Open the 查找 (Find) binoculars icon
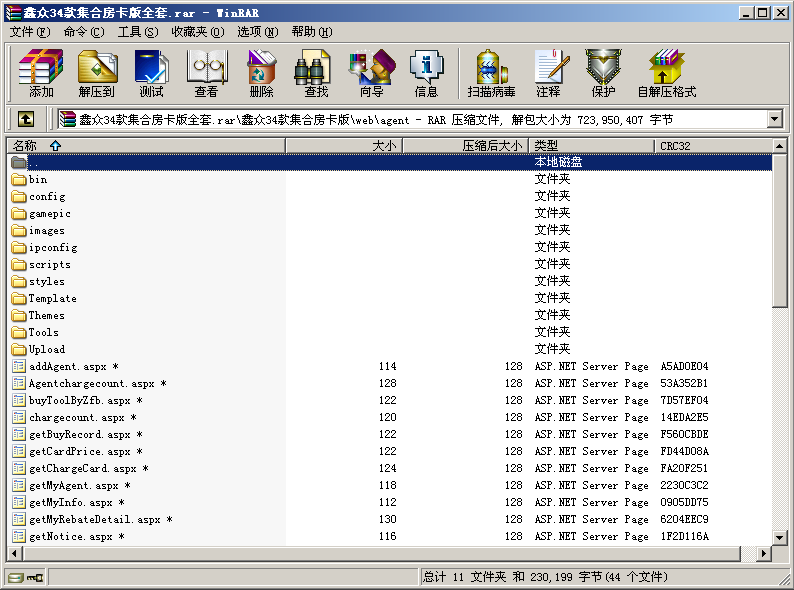794x590 pixels. coord(316,74)
